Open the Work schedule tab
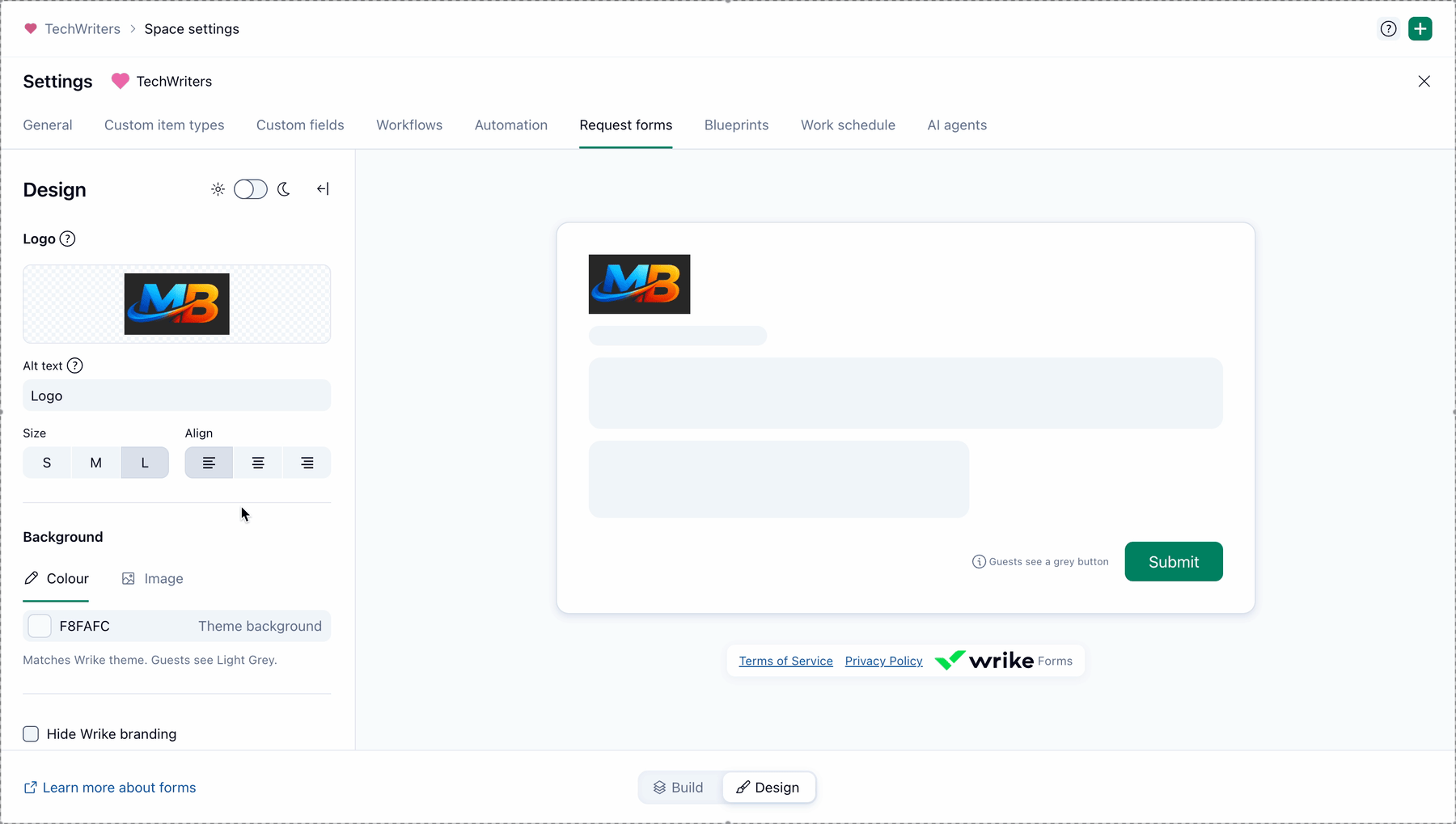Screen dimensions: 1456x824 (848, 125)
